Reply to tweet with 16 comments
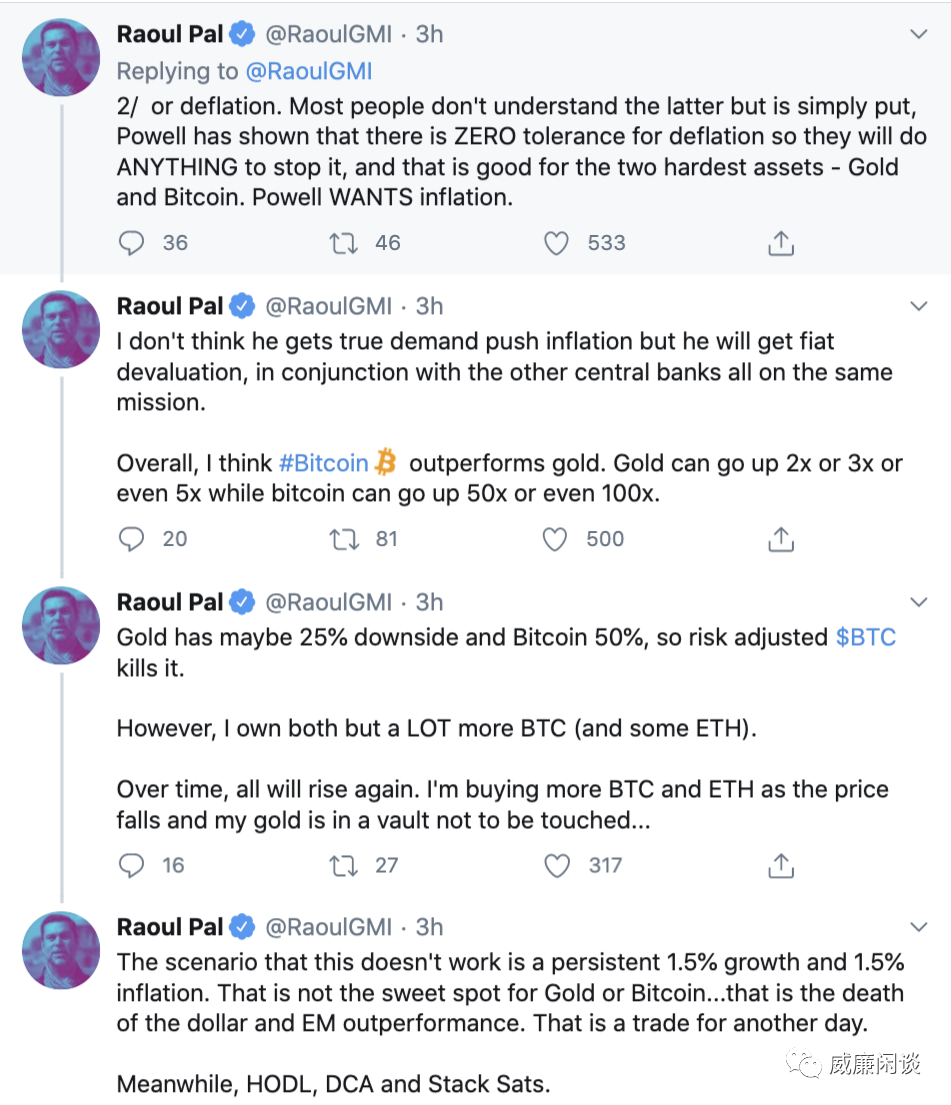 coord(132,865)
